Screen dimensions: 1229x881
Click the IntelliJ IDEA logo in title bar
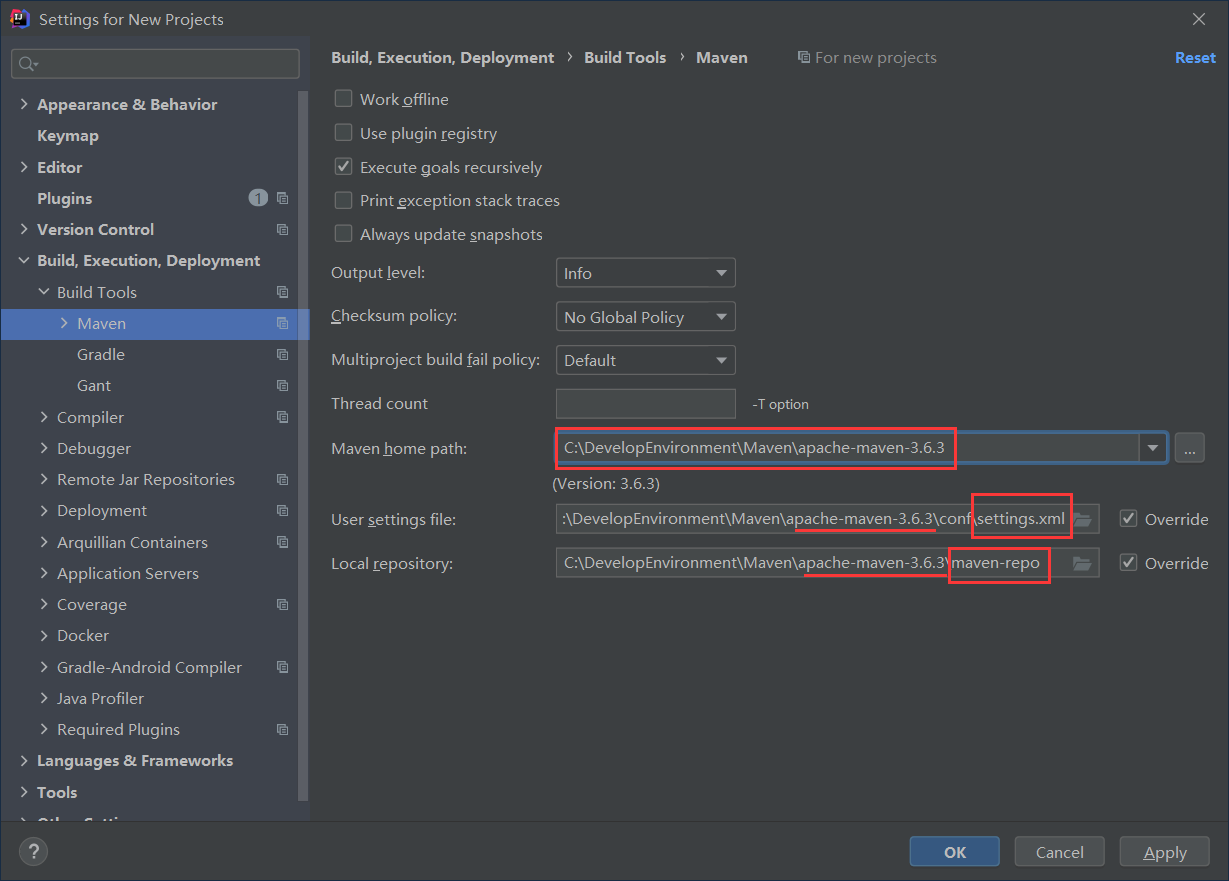coord(19,19)
